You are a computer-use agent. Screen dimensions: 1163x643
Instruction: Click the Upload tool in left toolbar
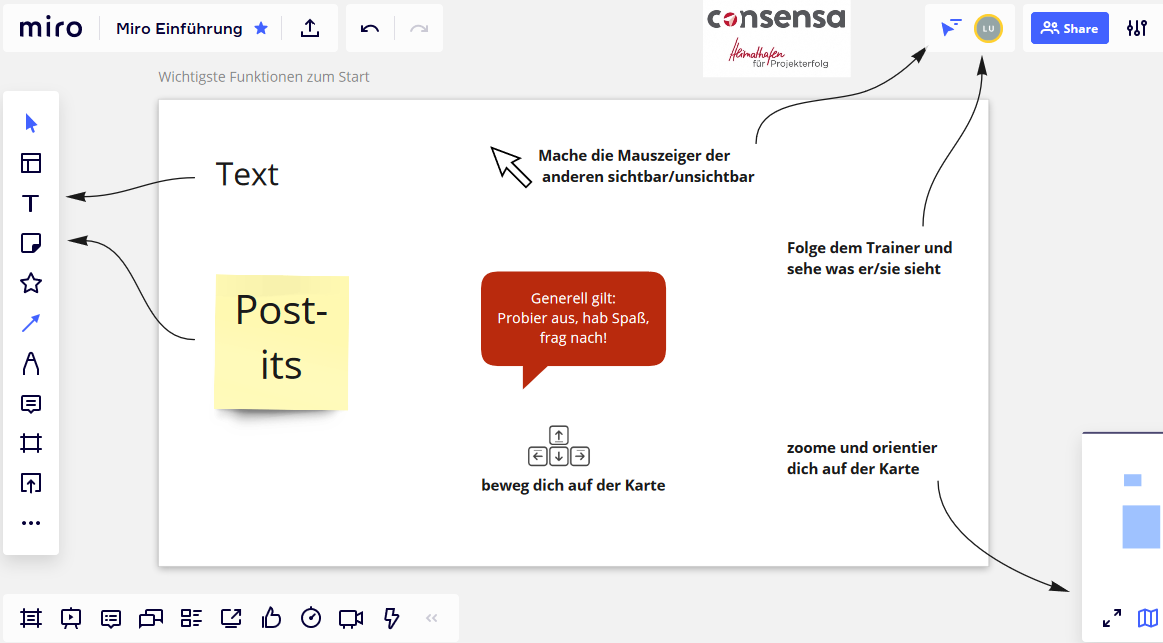tap(31, 484)
